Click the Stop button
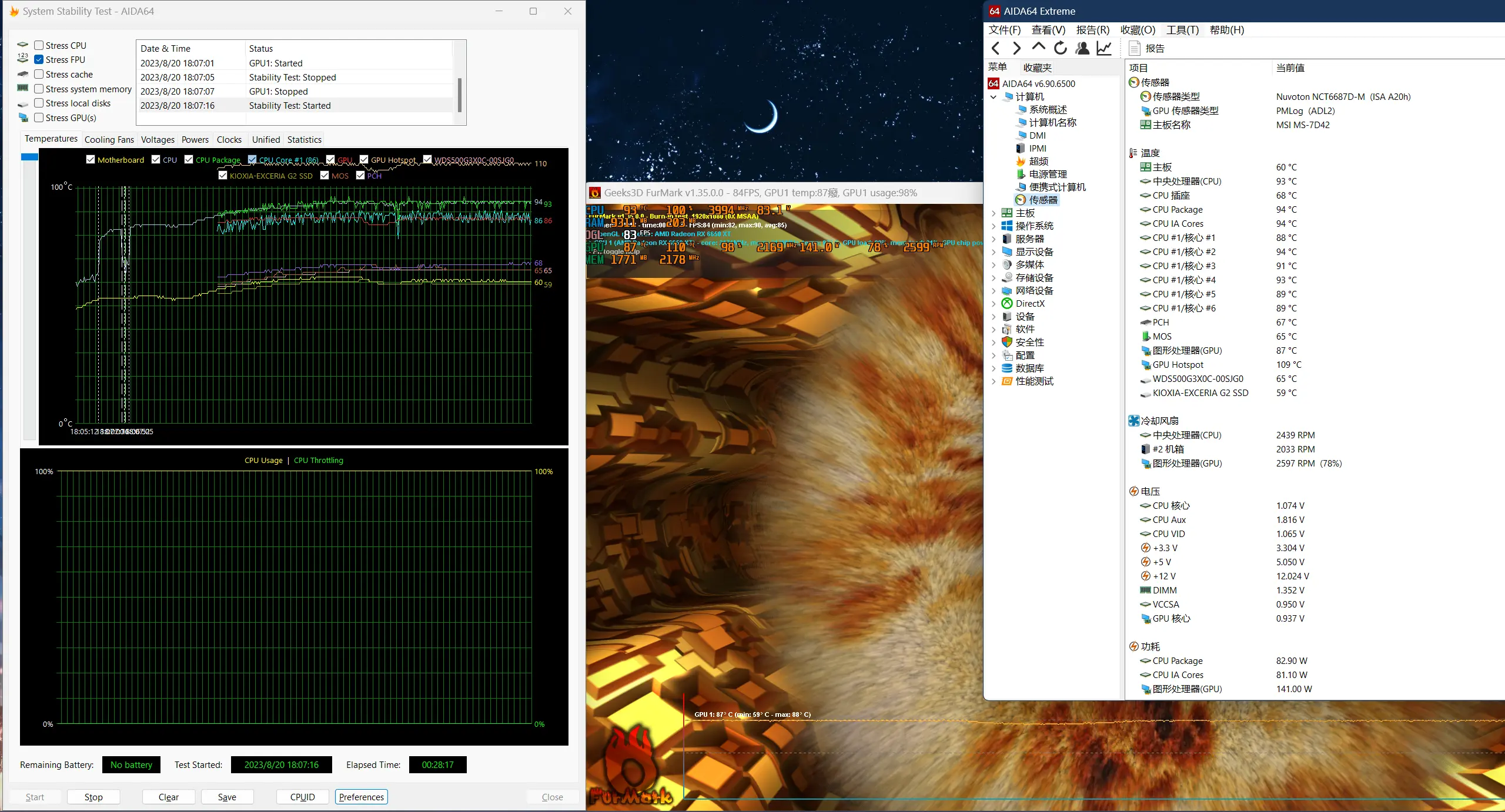Image resolution: width=1505 pixels, height=812 pixels. click(x=93, y=797)
